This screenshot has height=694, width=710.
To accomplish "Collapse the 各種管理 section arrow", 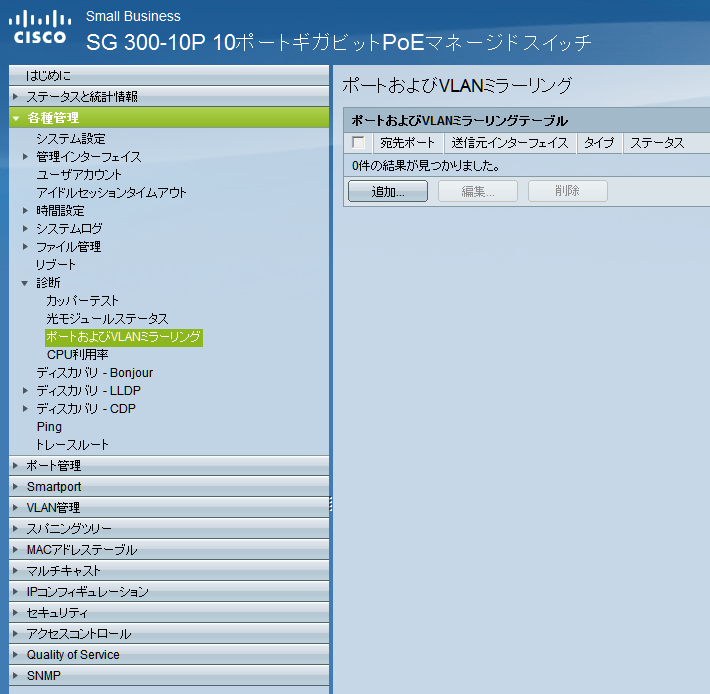I will (16, 118).
